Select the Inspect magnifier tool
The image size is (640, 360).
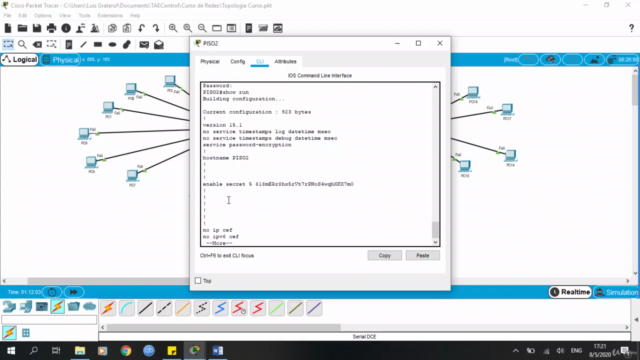(x=22, y=44)
